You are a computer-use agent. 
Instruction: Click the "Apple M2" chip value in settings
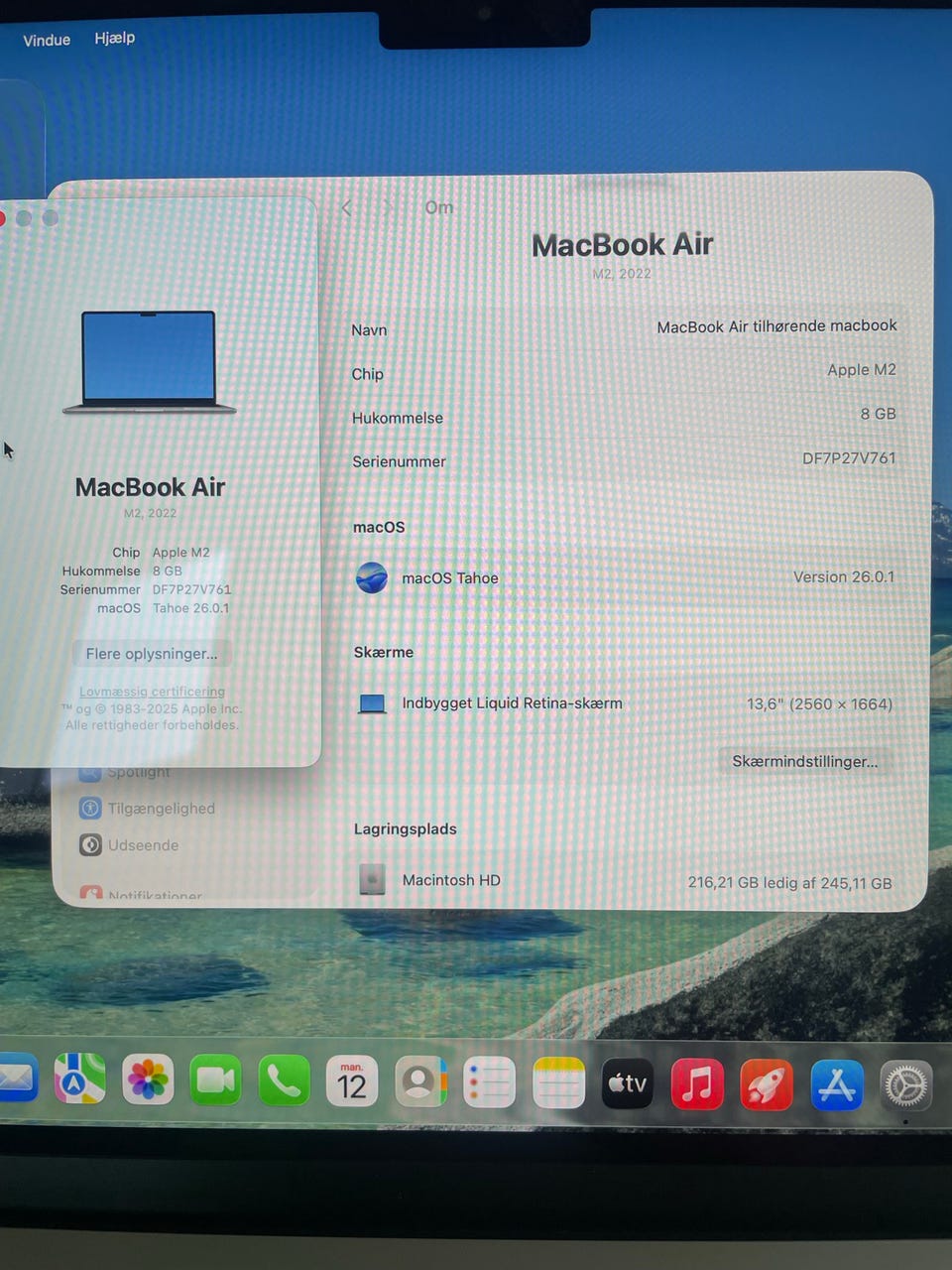click(x=862, y=369)
